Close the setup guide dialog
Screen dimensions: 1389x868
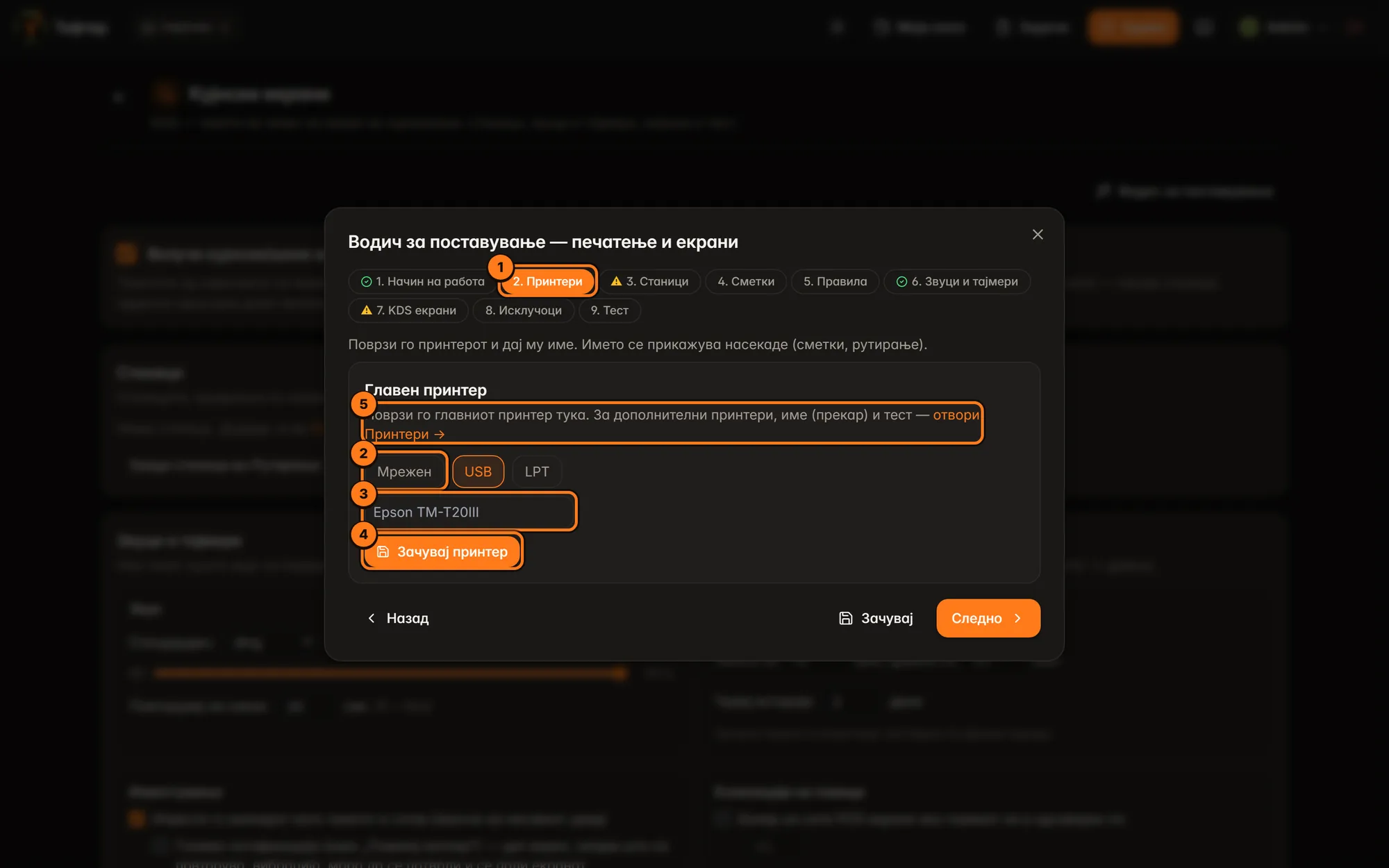point(1038,235)
